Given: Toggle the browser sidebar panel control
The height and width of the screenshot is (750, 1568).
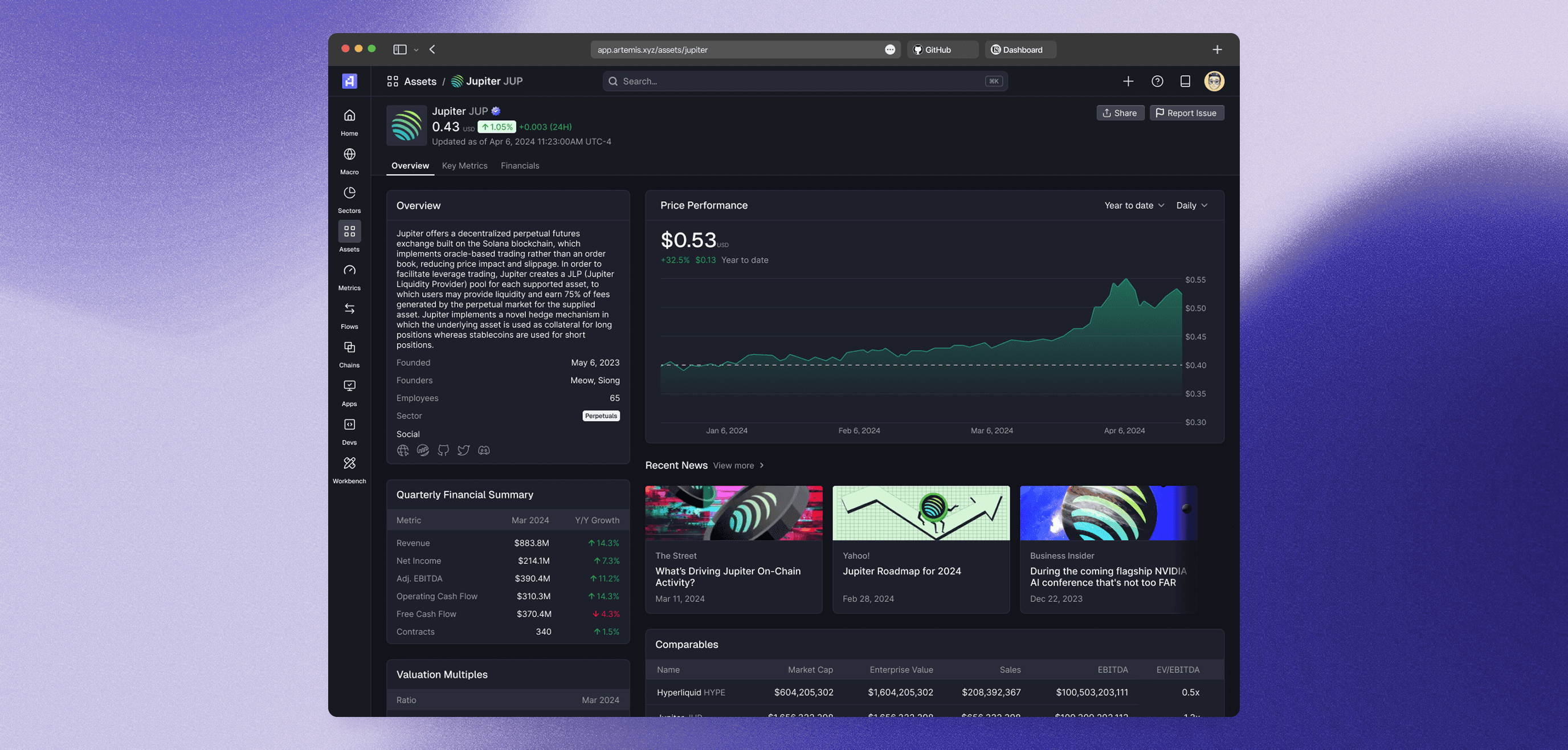Looking at the screenshot, I should coord(400,50).
